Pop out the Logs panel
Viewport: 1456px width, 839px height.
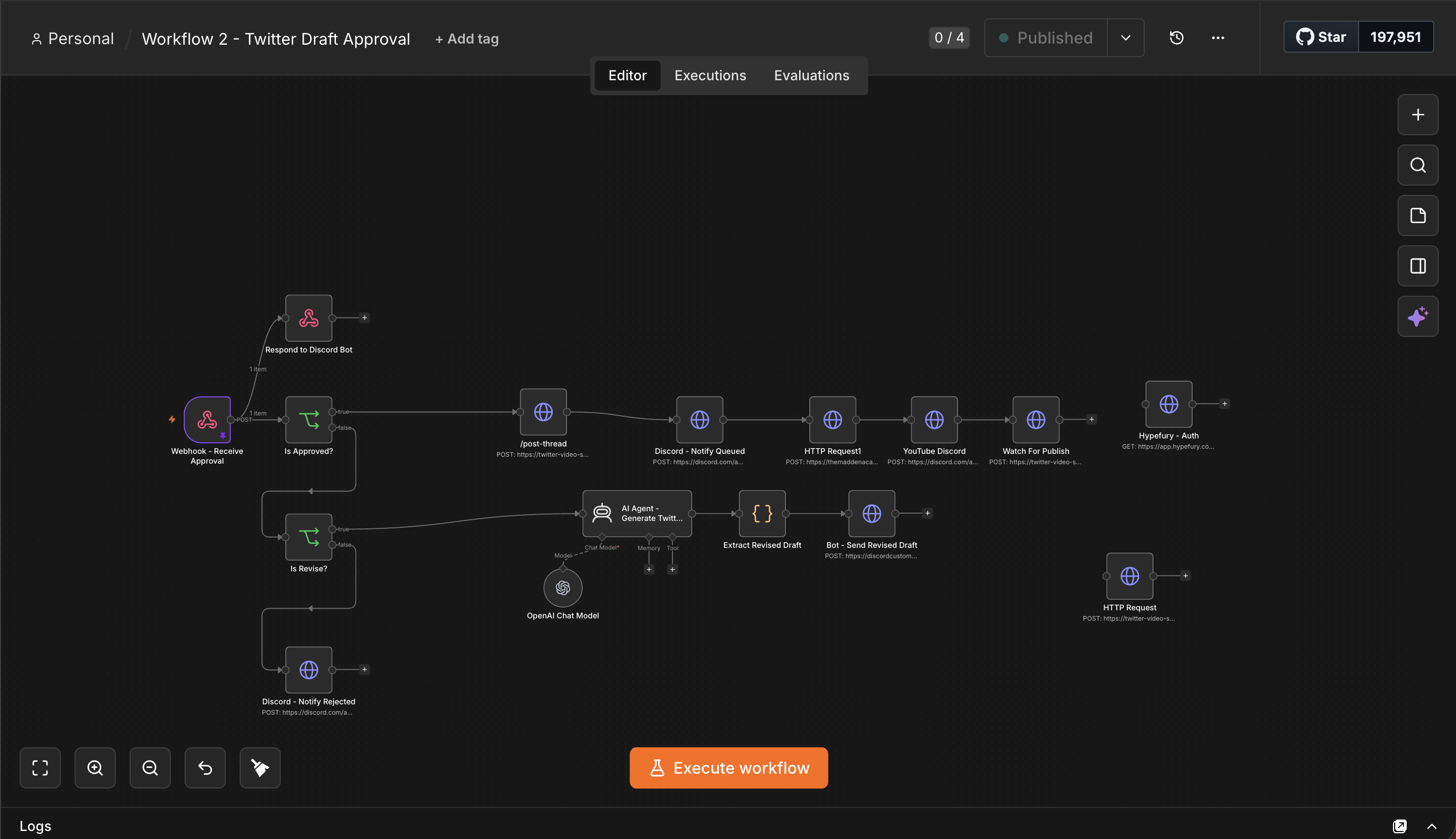point(1399,826)
